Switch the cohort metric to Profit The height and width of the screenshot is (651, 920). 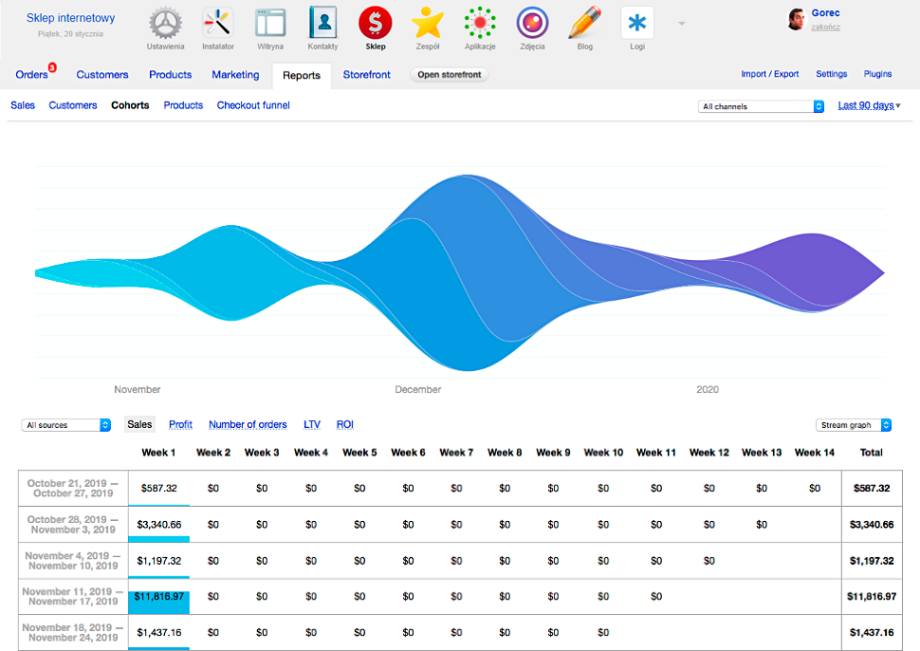[180, 425]
